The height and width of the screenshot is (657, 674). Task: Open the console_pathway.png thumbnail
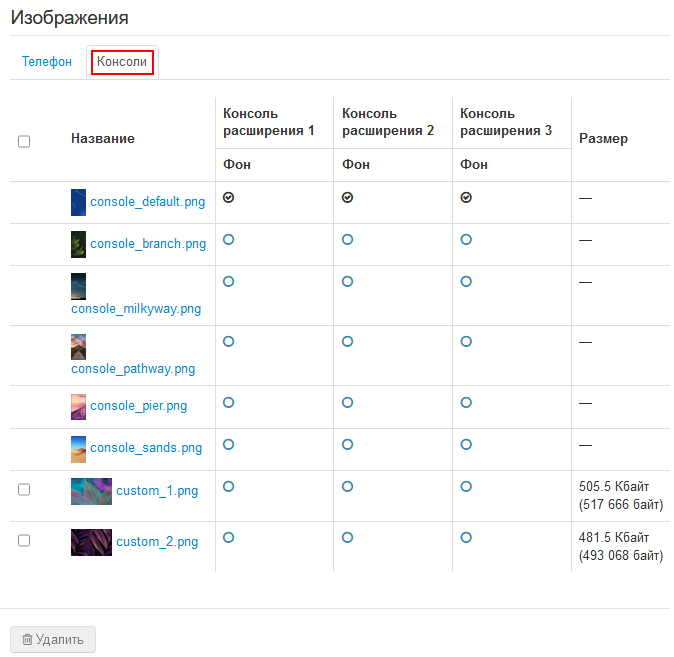[78, 347]
